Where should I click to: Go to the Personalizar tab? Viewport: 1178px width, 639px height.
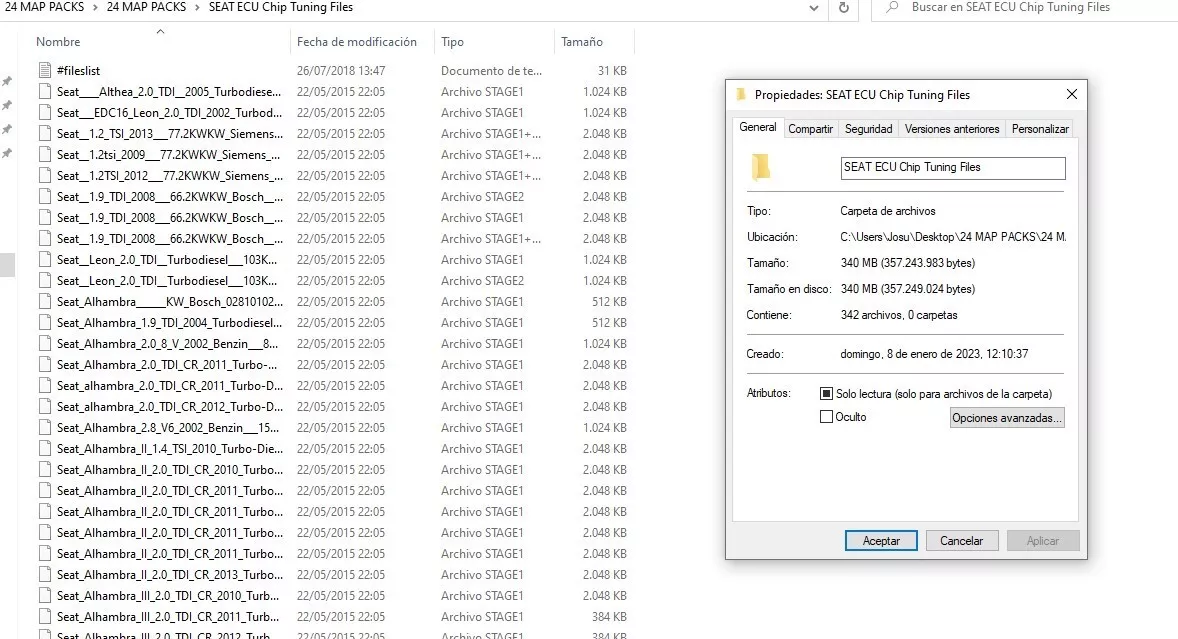1040,129
